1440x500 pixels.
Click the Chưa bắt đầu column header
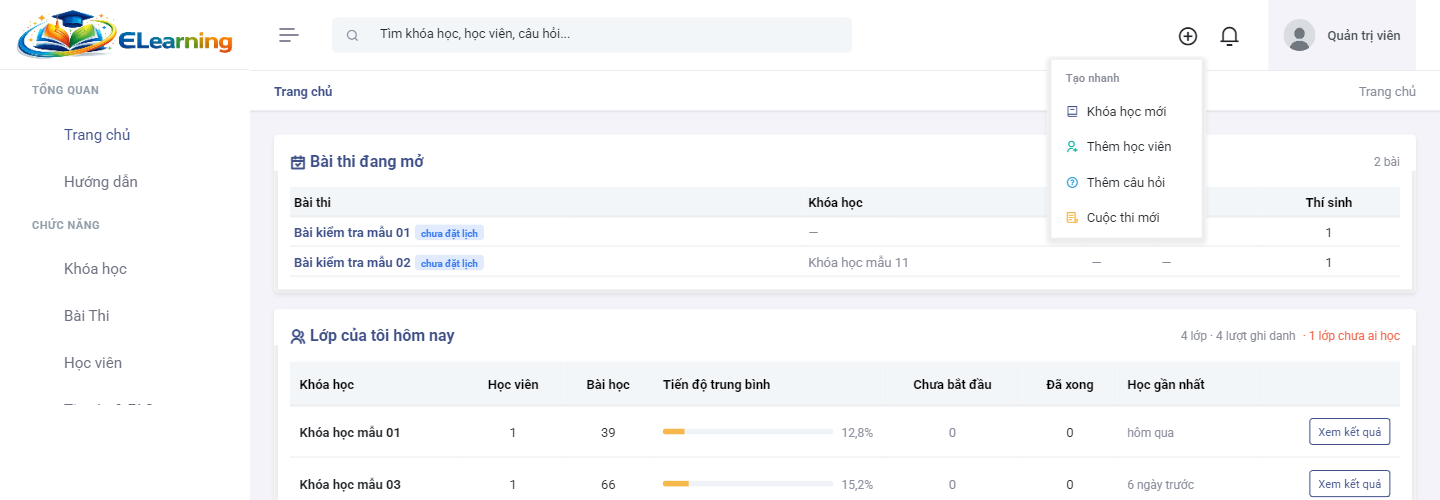point(952,385)
